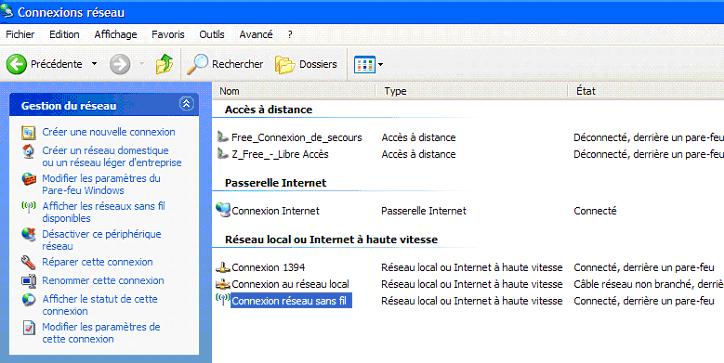724x363 pixels.
Task: Click Modifier les paramètres du Pare-feu Windows
Action: [101, 184]
